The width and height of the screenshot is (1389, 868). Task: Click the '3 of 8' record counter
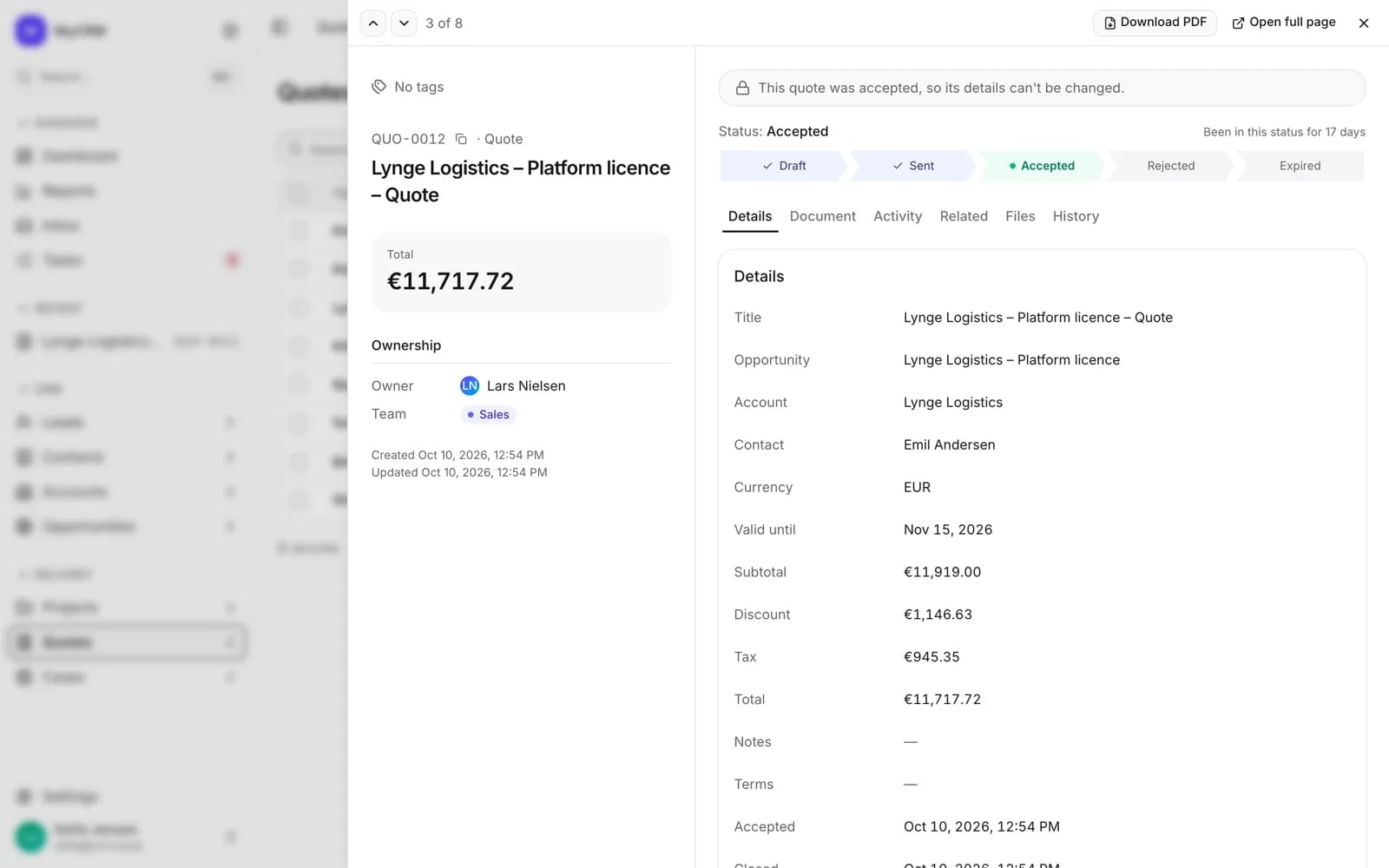[444, 23]
